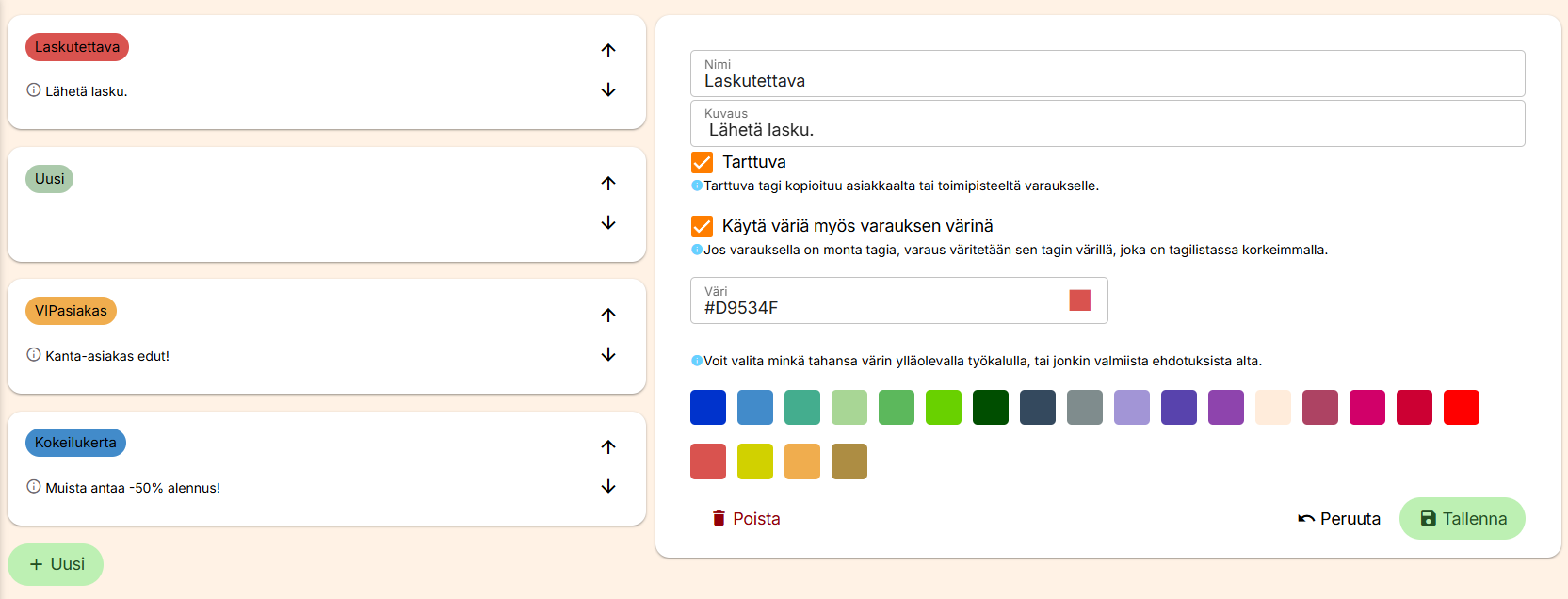Screen dimensions: 1568x599
Task: Uncheck the Tarttuva checkbox
Action: point(702,162)
